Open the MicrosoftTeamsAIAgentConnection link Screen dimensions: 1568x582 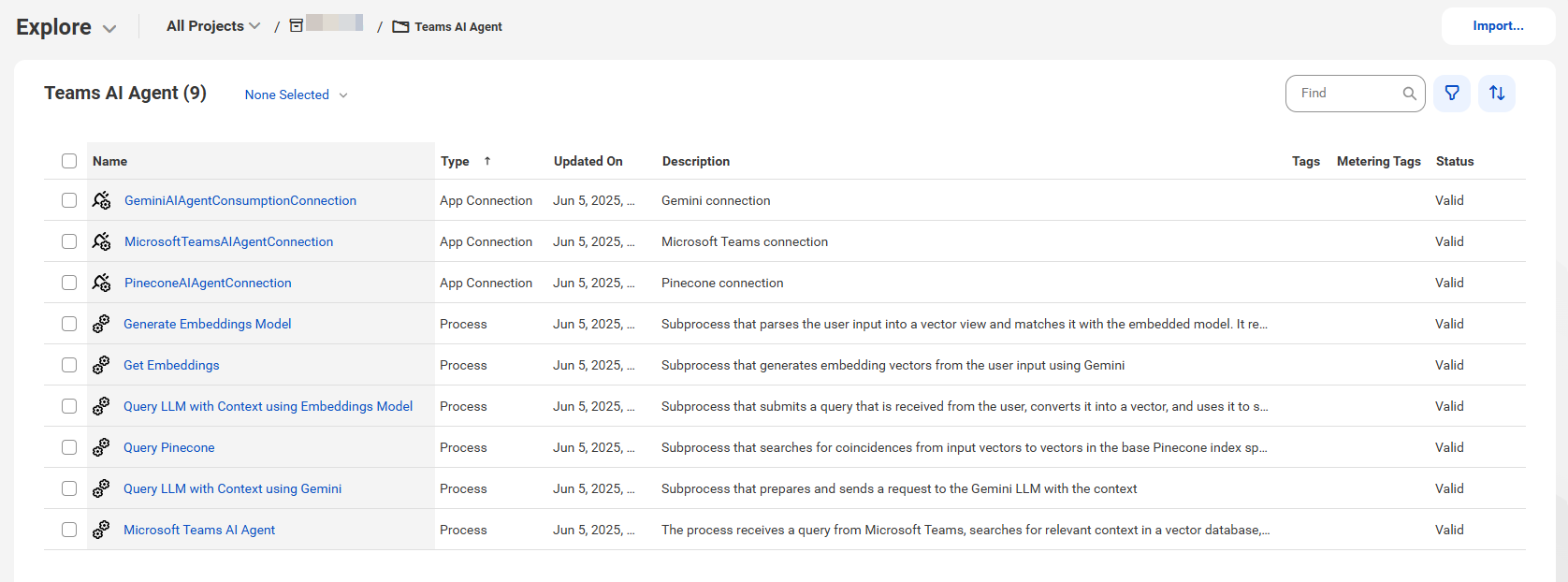228,241
